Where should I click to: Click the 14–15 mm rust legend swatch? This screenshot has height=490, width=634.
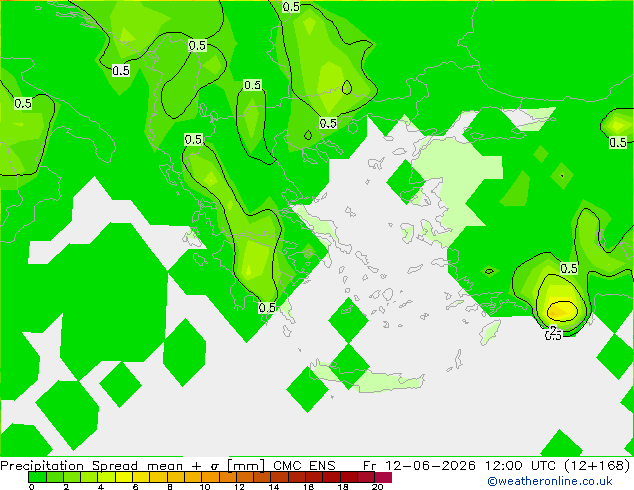(279, 477)
